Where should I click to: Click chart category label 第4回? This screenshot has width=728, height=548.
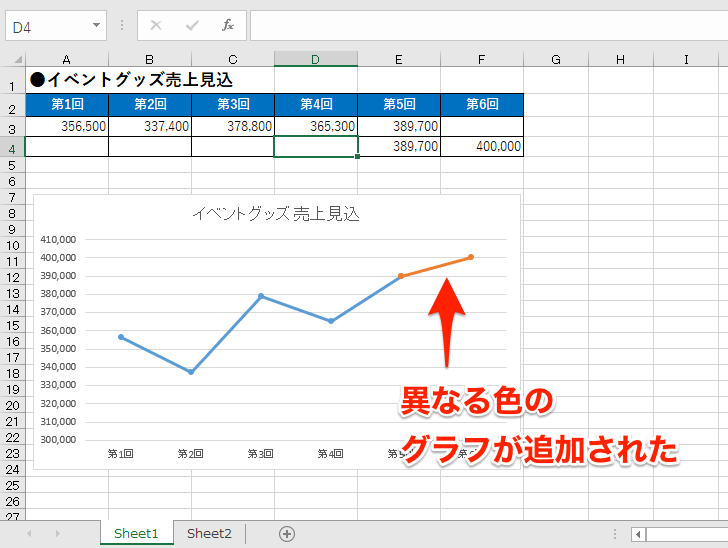point(331,453)
